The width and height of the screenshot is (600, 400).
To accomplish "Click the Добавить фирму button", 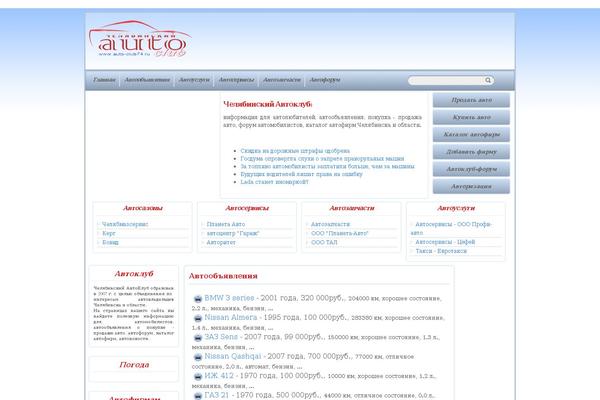I will [x=471, y=152].
